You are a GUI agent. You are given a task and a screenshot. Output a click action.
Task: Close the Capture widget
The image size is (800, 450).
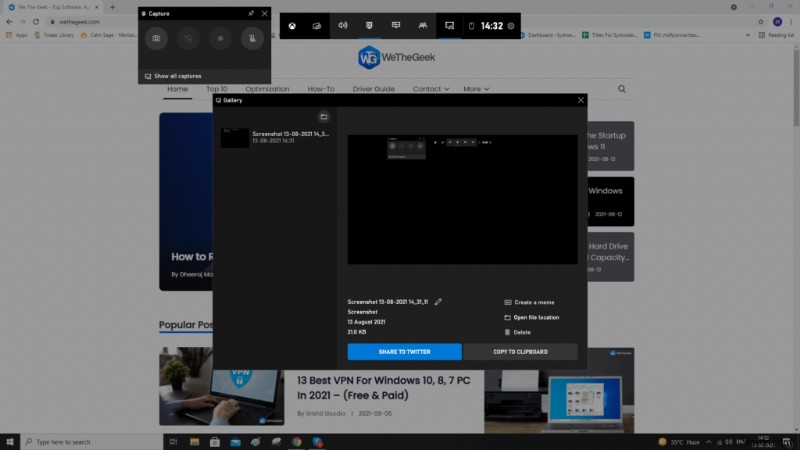pos(264,13)
